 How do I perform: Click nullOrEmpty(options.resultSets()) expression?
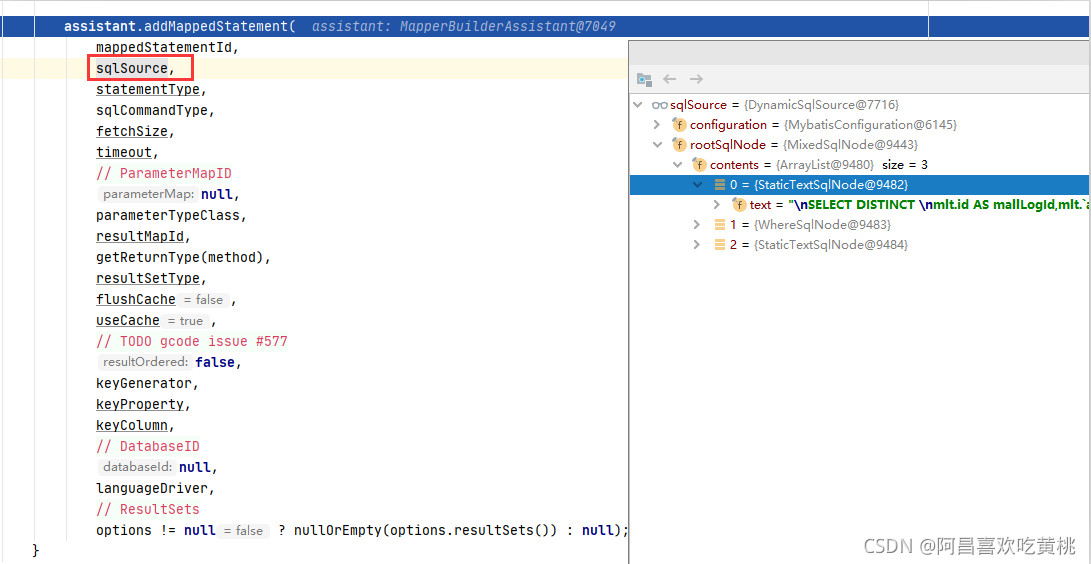(x=427, y=530)
